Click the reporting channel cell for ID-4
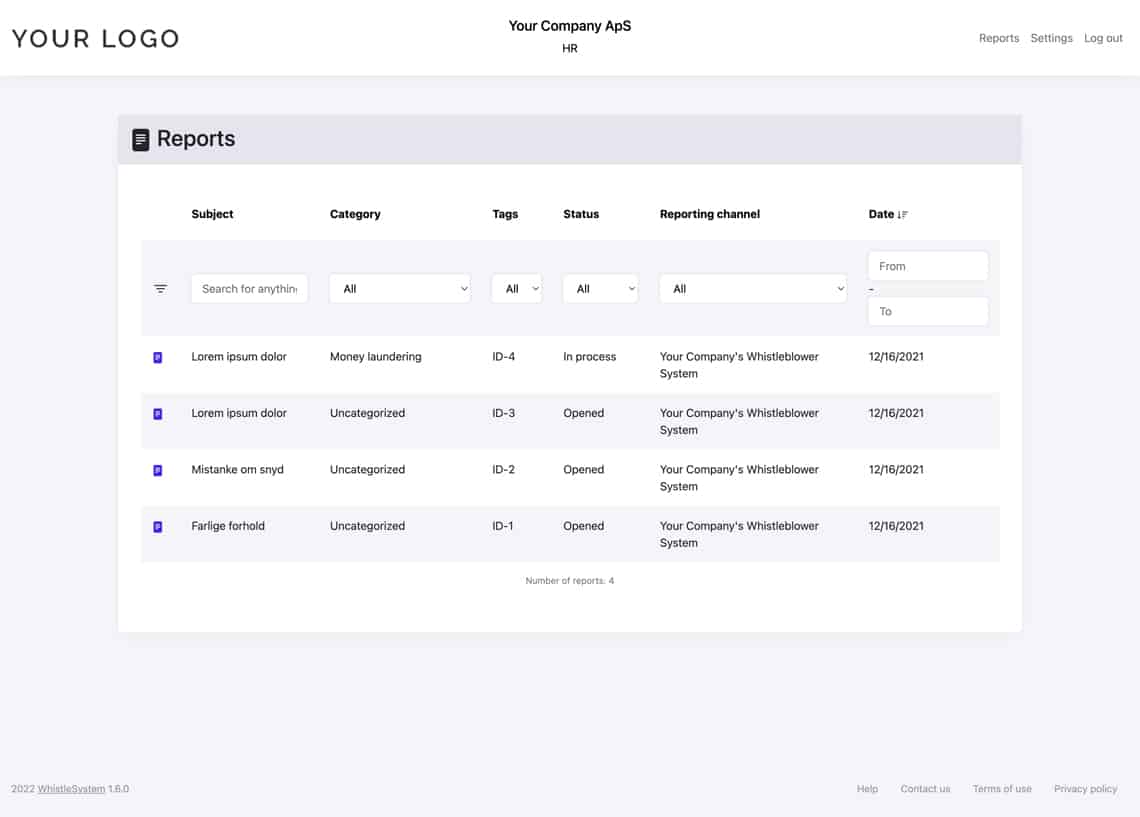 [739, 365]
